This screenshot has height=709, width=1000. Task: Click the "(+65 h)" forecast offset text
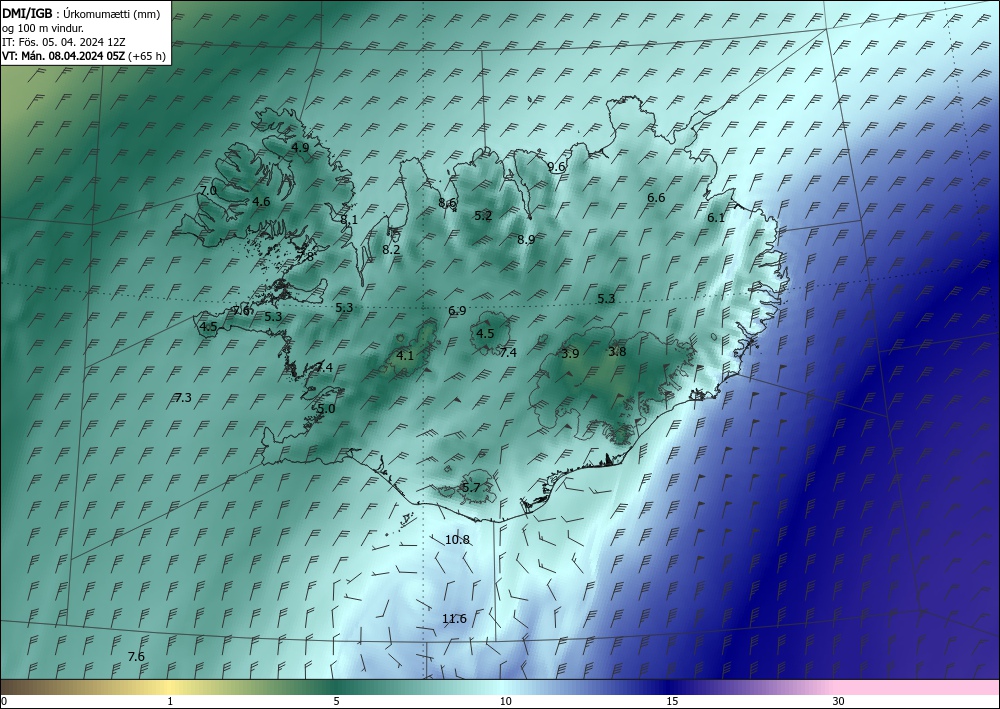[x=147, y=56]
